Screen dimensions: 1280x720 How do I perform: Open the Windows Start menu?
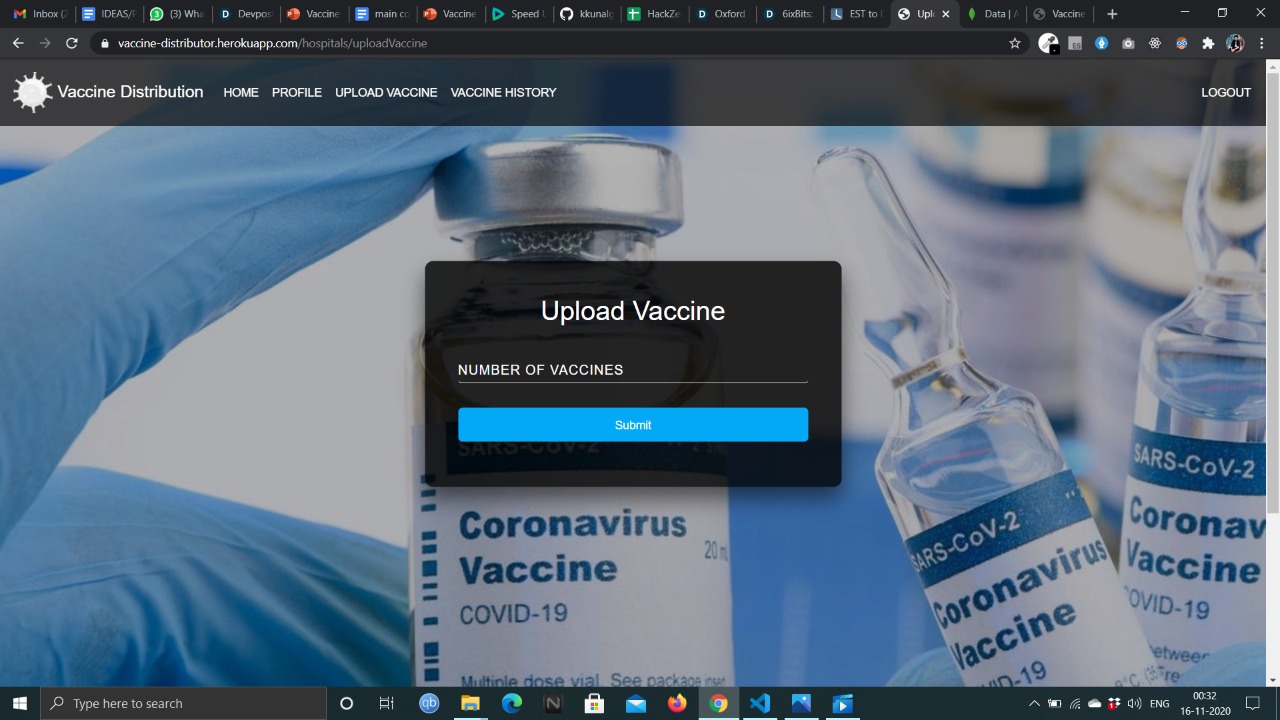tap(19, 703)
